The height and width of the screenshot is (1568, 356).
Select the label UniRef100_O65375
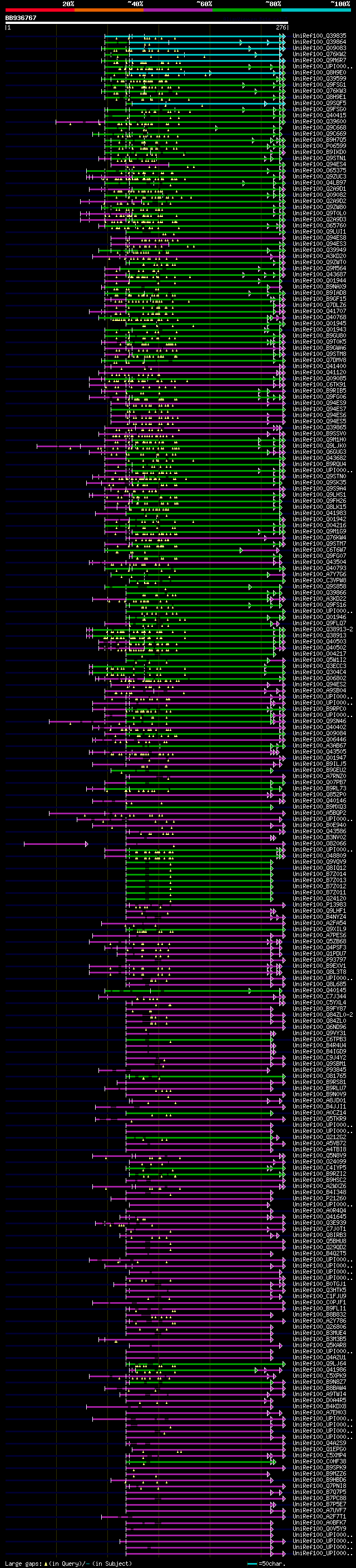pyautogui.click(x=319, y=170)
